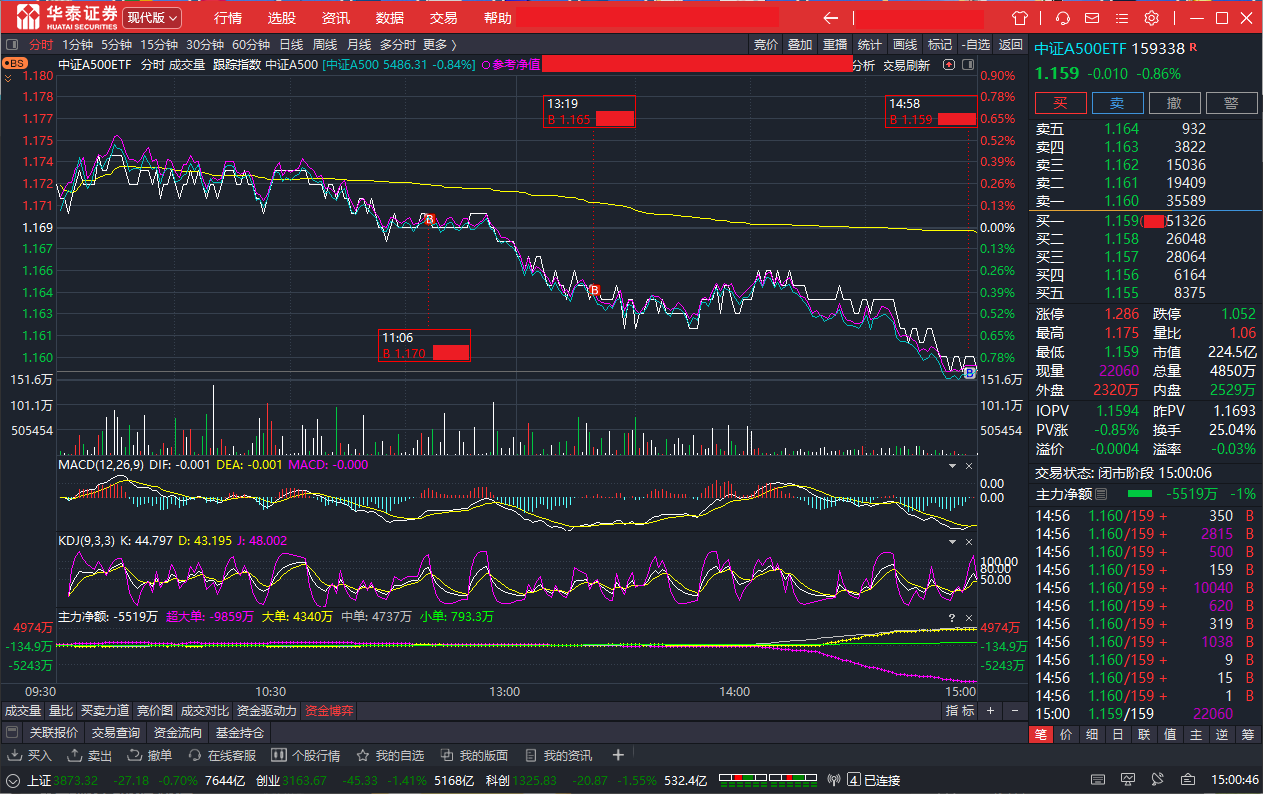Click the customer service headset icon
Viewport: 1263px width, 794px height.
tap(1063, 18)
